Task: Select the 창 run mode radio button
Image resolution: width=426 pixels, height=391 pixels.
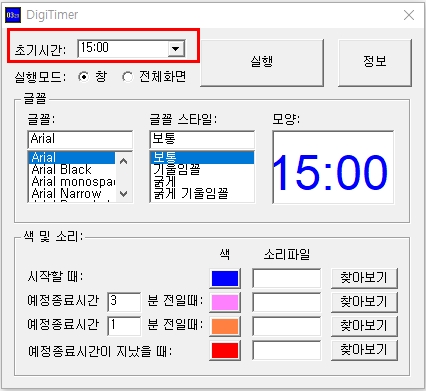Action: (83, 77)
